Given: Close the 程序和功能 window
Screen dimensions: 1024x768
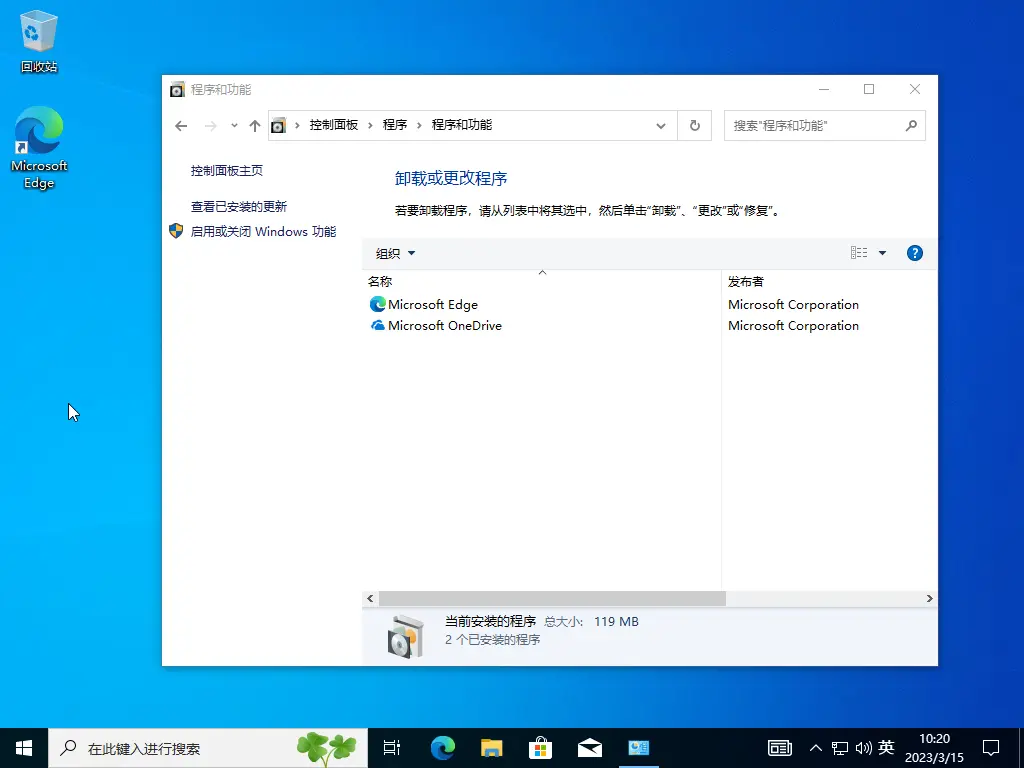Looking at the screenshot, I should click(x=914, y=89).
